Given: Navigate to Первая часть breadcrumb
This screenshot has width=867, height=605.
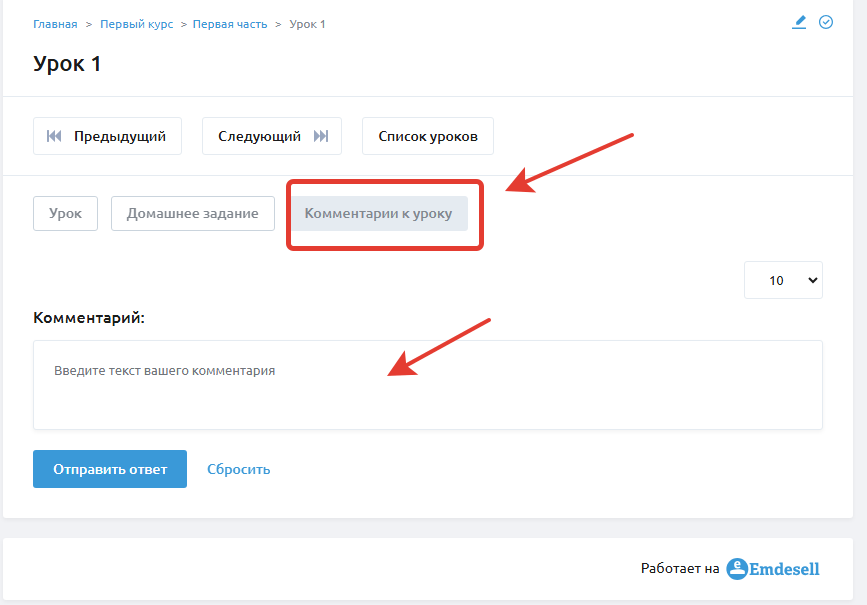Looking at the screenshot, I should 230,24.
